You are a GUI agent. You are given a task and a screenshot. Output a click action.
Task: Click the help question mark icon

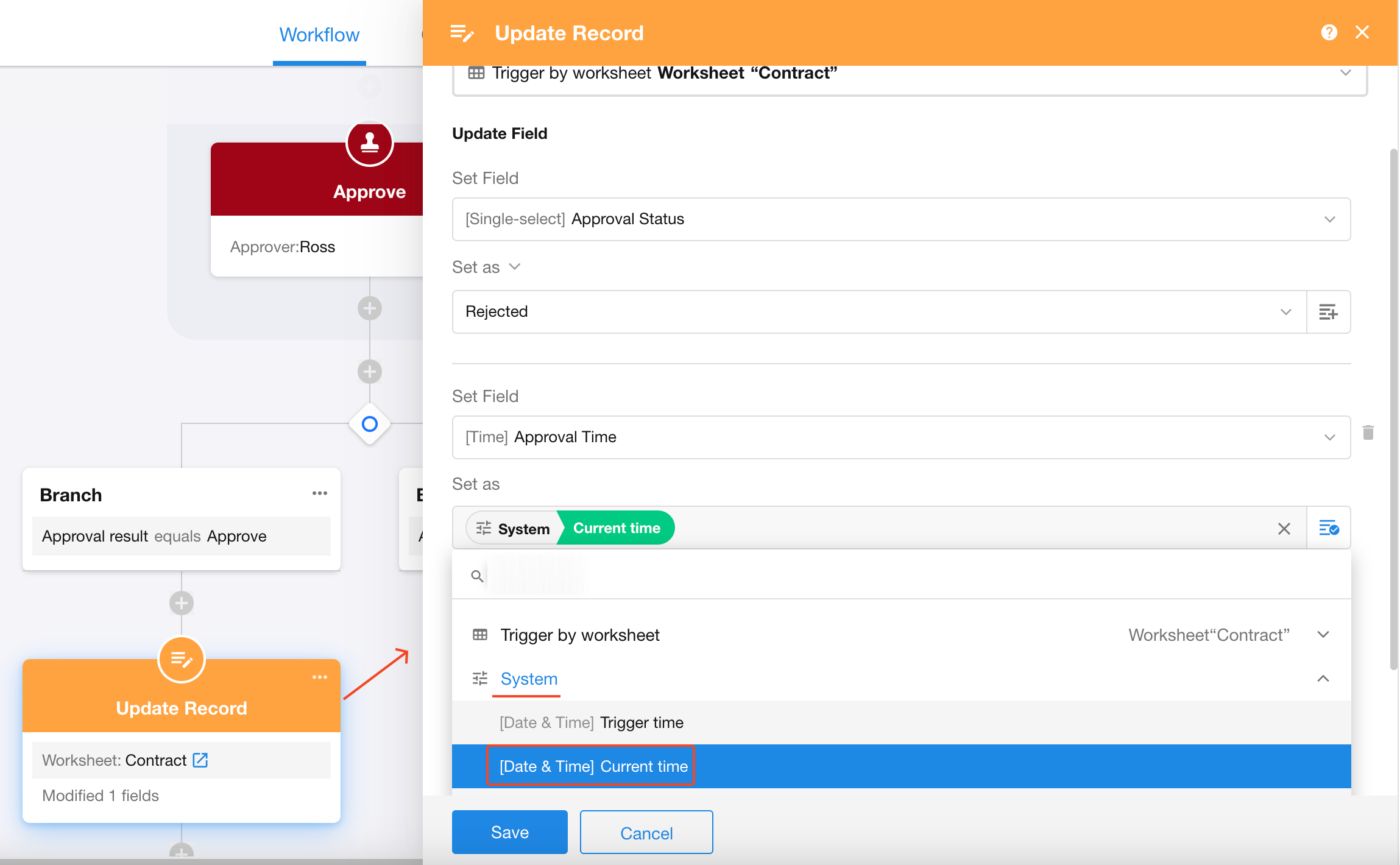point(1329,32)
